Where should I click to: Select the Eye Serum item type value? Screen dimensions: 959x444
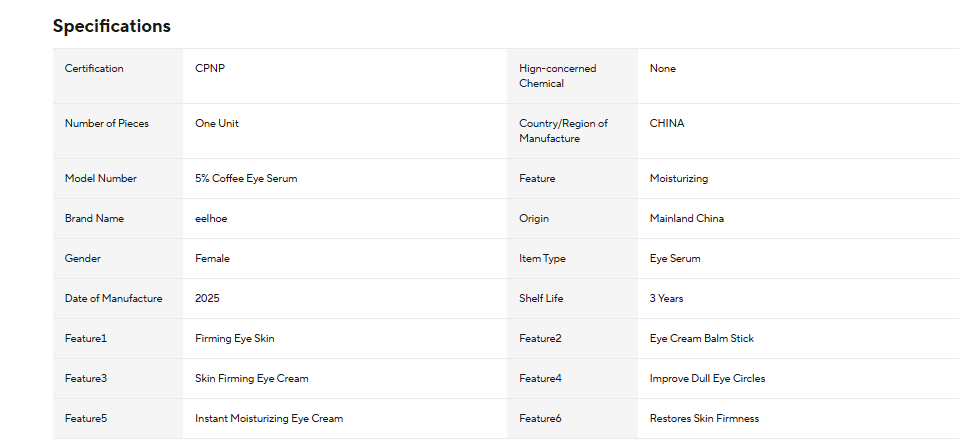click(x=675, y=258)
